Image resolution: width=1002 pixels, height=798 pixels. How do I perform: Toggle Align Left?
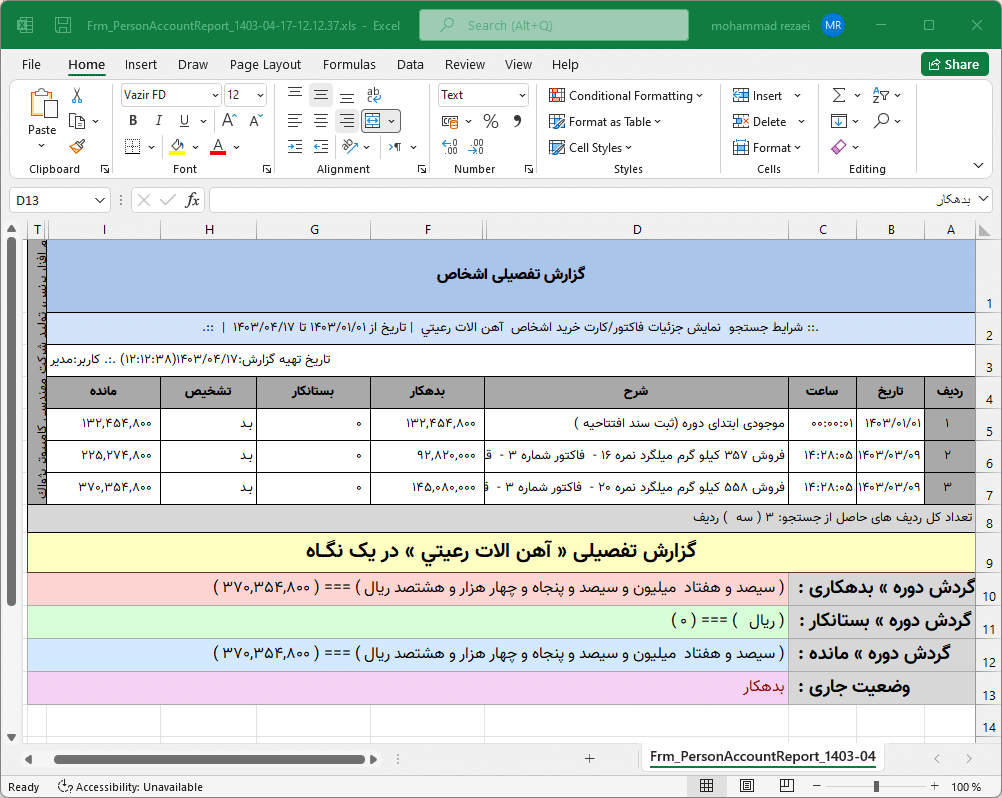pos(295,121)
